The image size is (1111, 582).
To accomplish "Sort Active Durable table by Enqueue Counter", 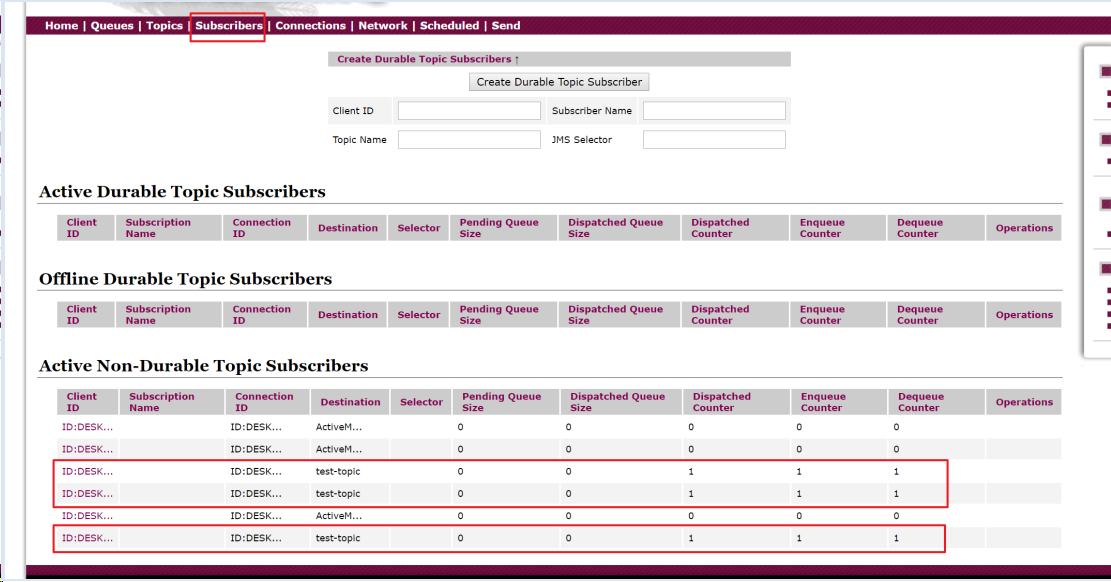I will (x=838, y=228).
